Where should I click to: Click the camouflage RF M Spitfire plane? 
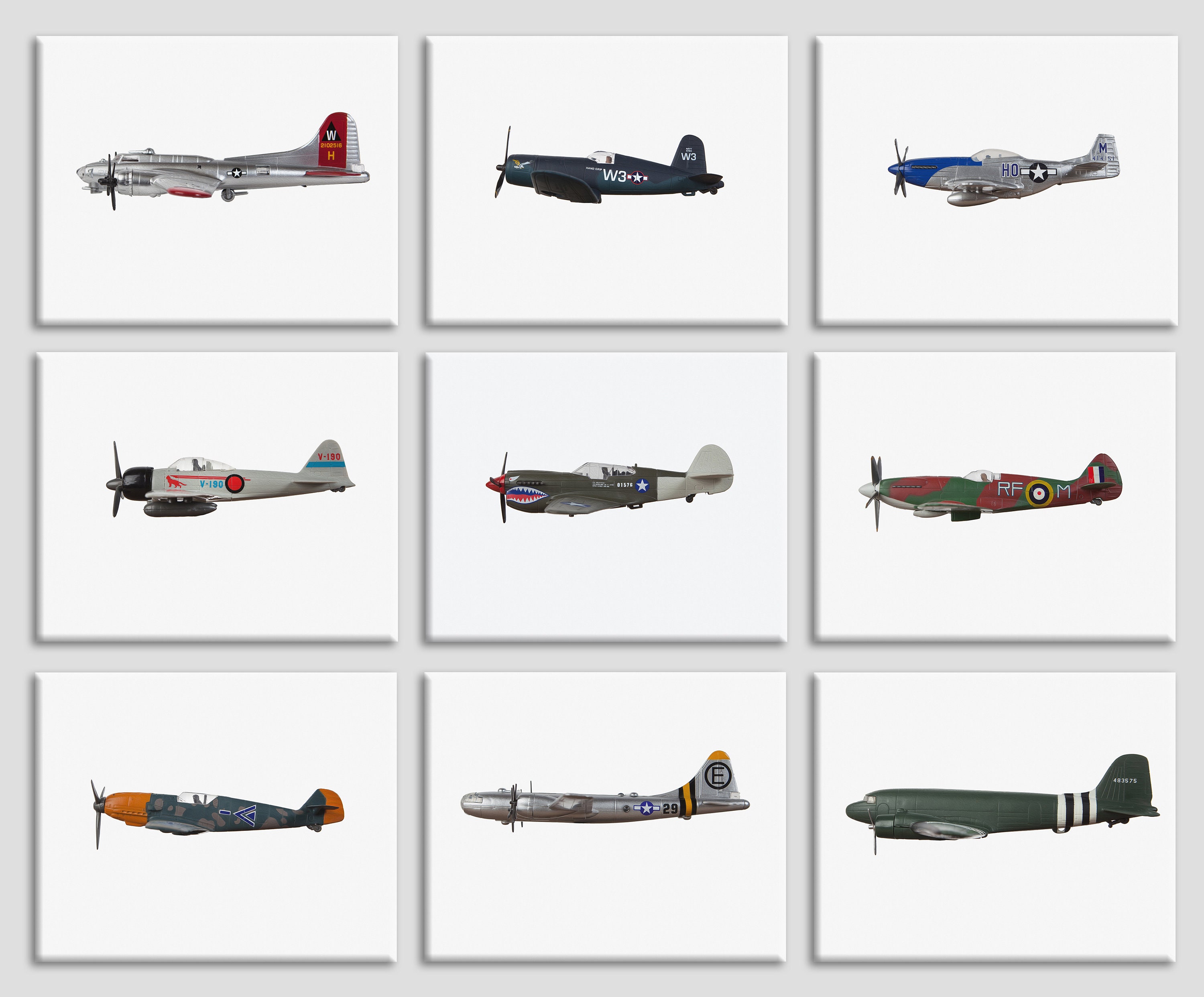click(990, 492)
